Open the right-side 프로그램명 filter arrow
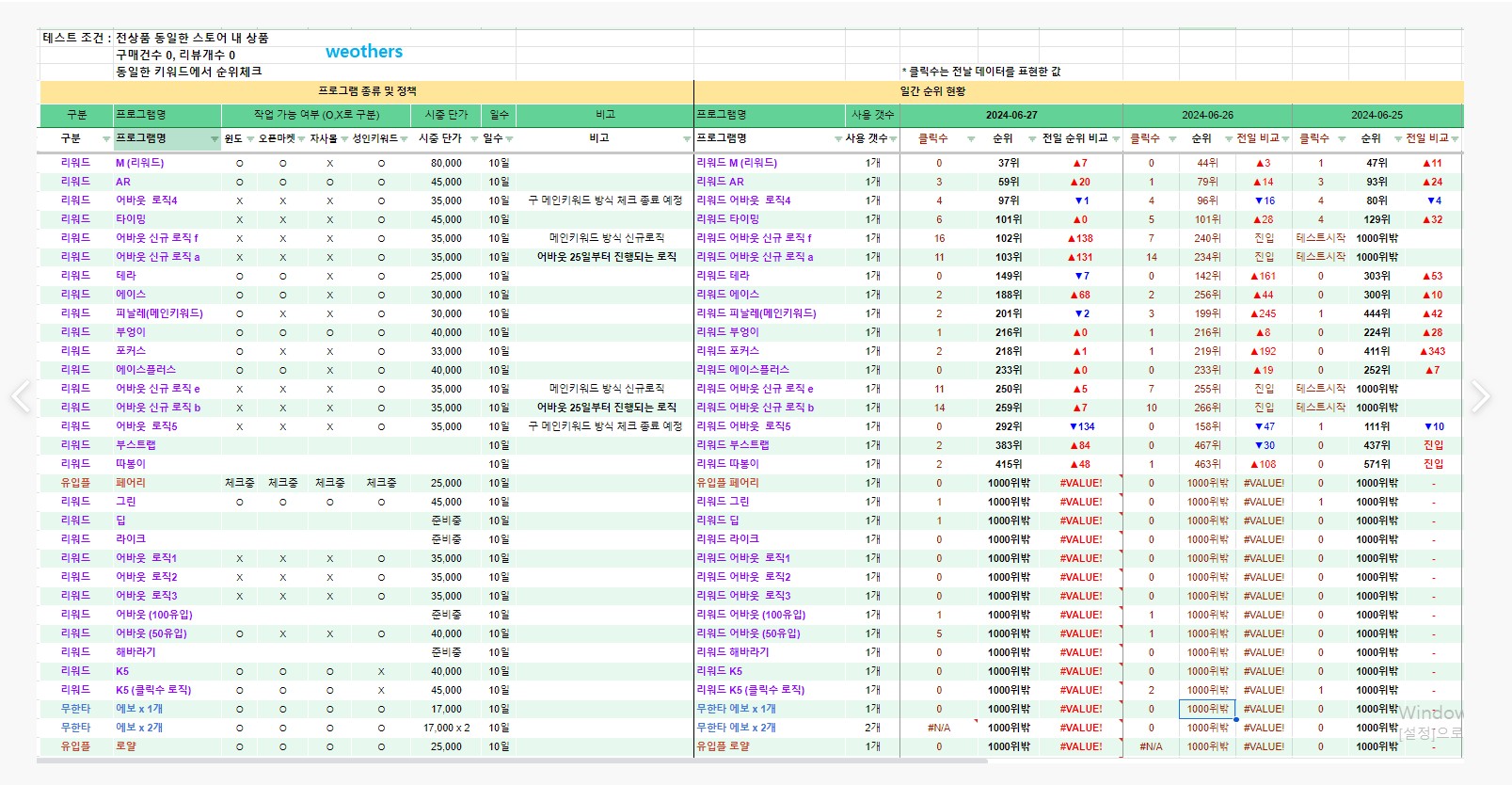The image size is (1512, 785). [x=838, y=139]
